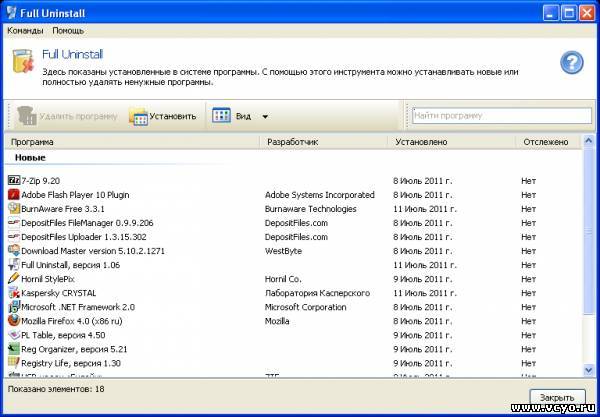The width and height of the screenshot is (600, 417).
Task: Click the BurnAware Free icon
Action: click(14, 208)
